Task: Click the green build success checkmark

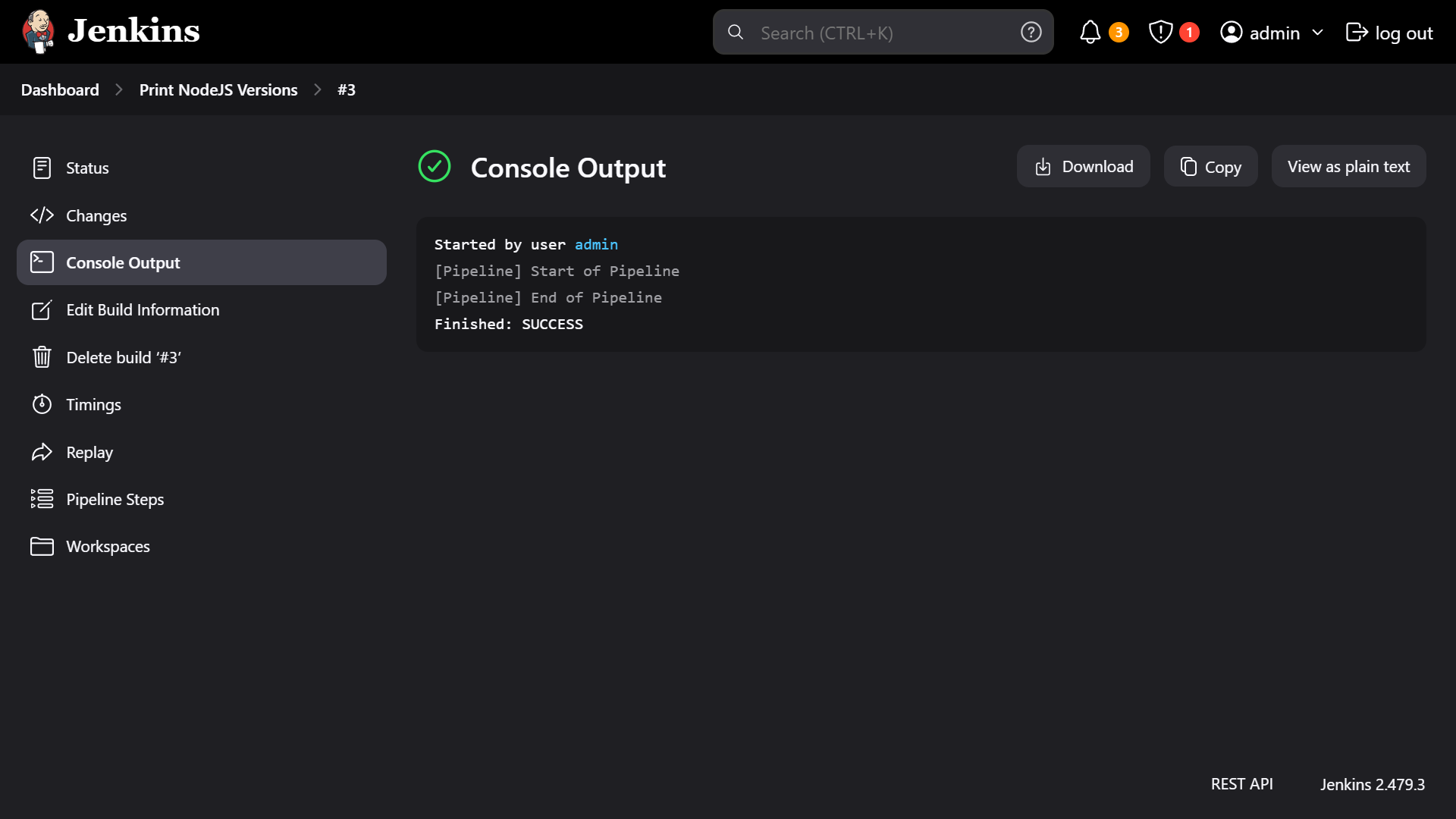Action: (x=435, y=167)
